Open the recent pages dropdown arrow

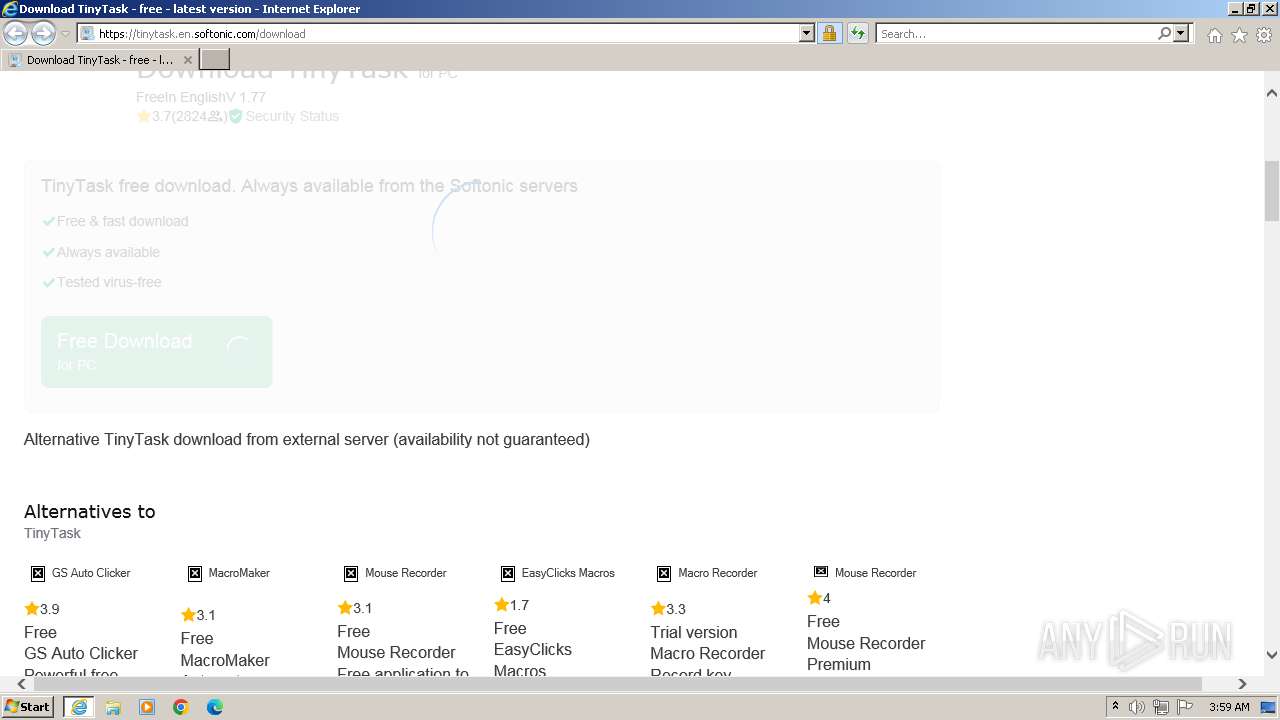pos(65,34)
